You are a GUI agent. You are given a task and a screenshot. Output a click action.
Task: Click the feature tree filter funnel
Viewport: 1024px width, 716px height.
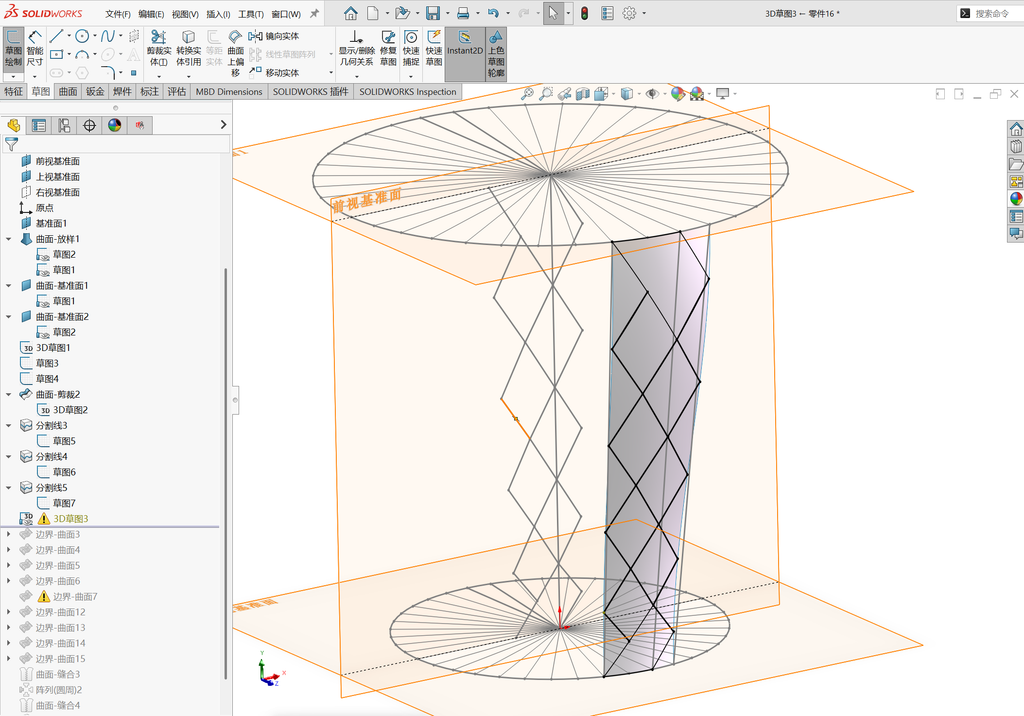(x=11, y=144)
